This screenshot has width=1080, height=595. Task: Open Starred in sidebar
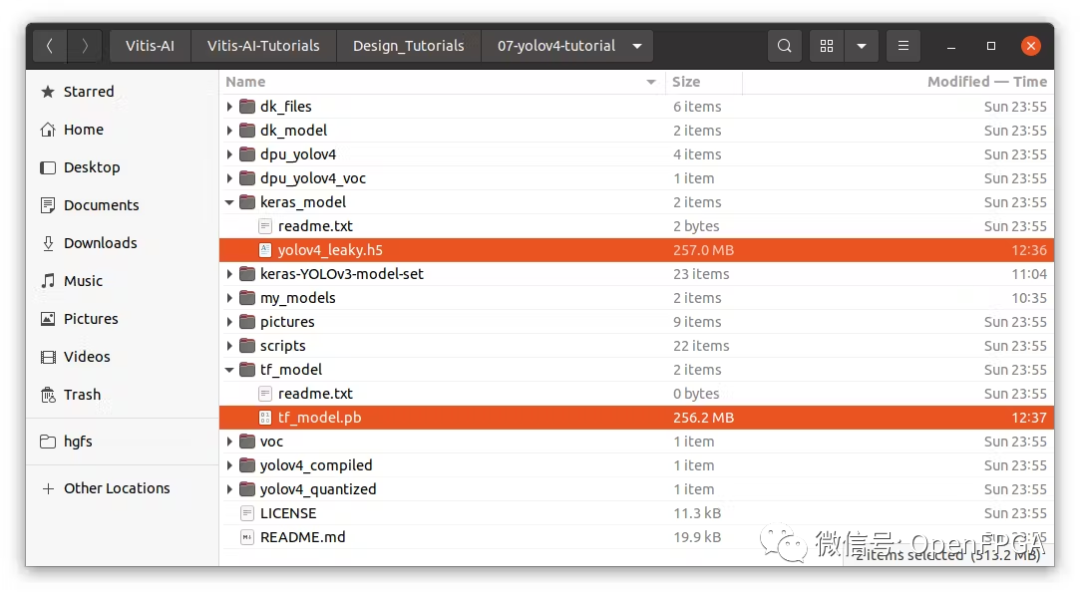click(88, 92)
